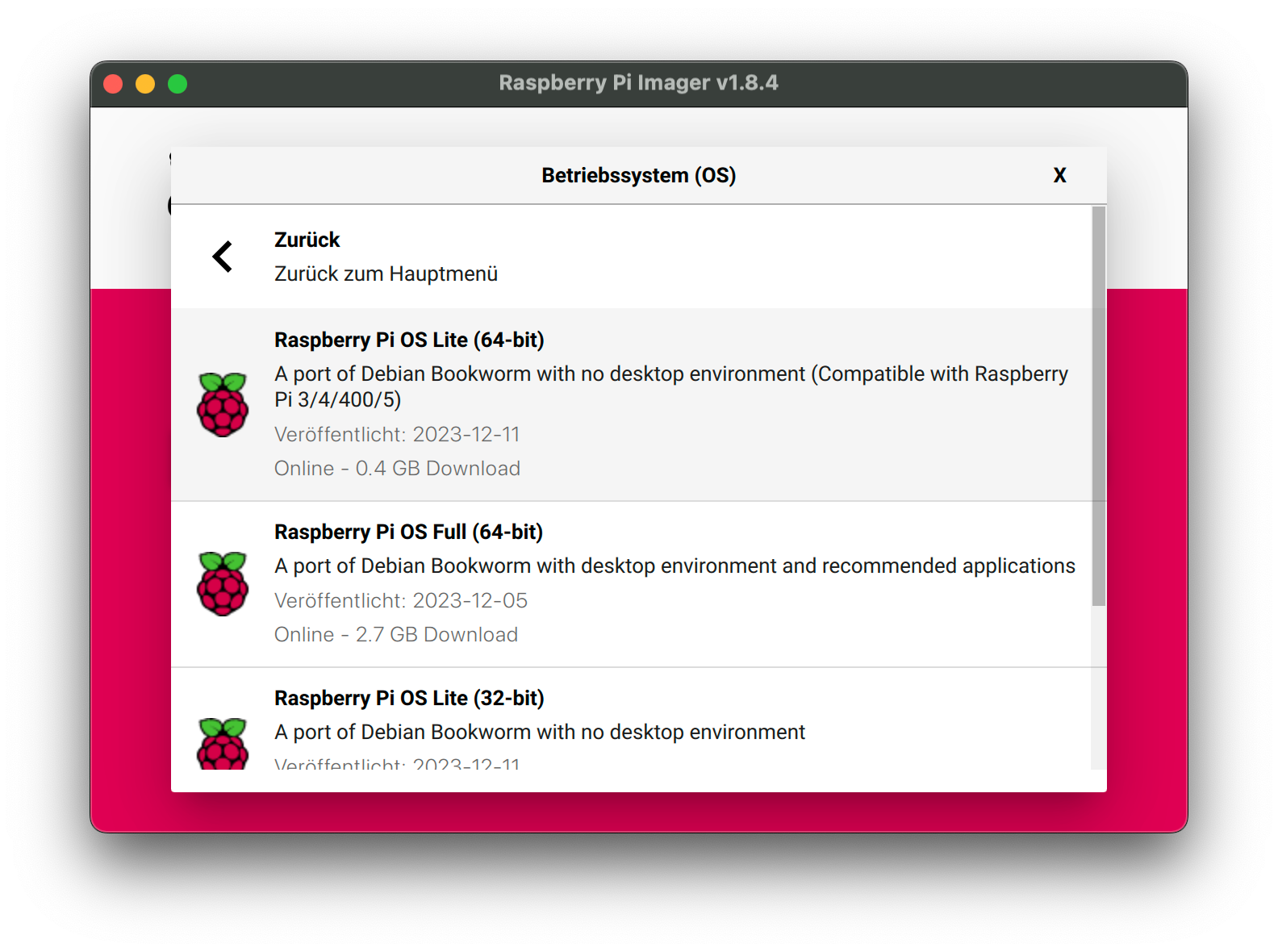Click the Lite 32-bit no desktop description
The height and width of the screenshot is (952, 1278).
tap(540, 732)
